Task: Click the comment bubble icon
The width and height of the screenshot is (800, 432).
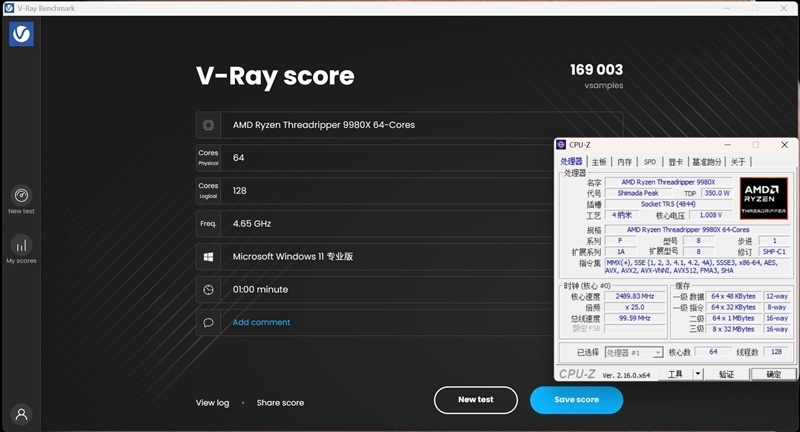Action: tap(208, 322)
